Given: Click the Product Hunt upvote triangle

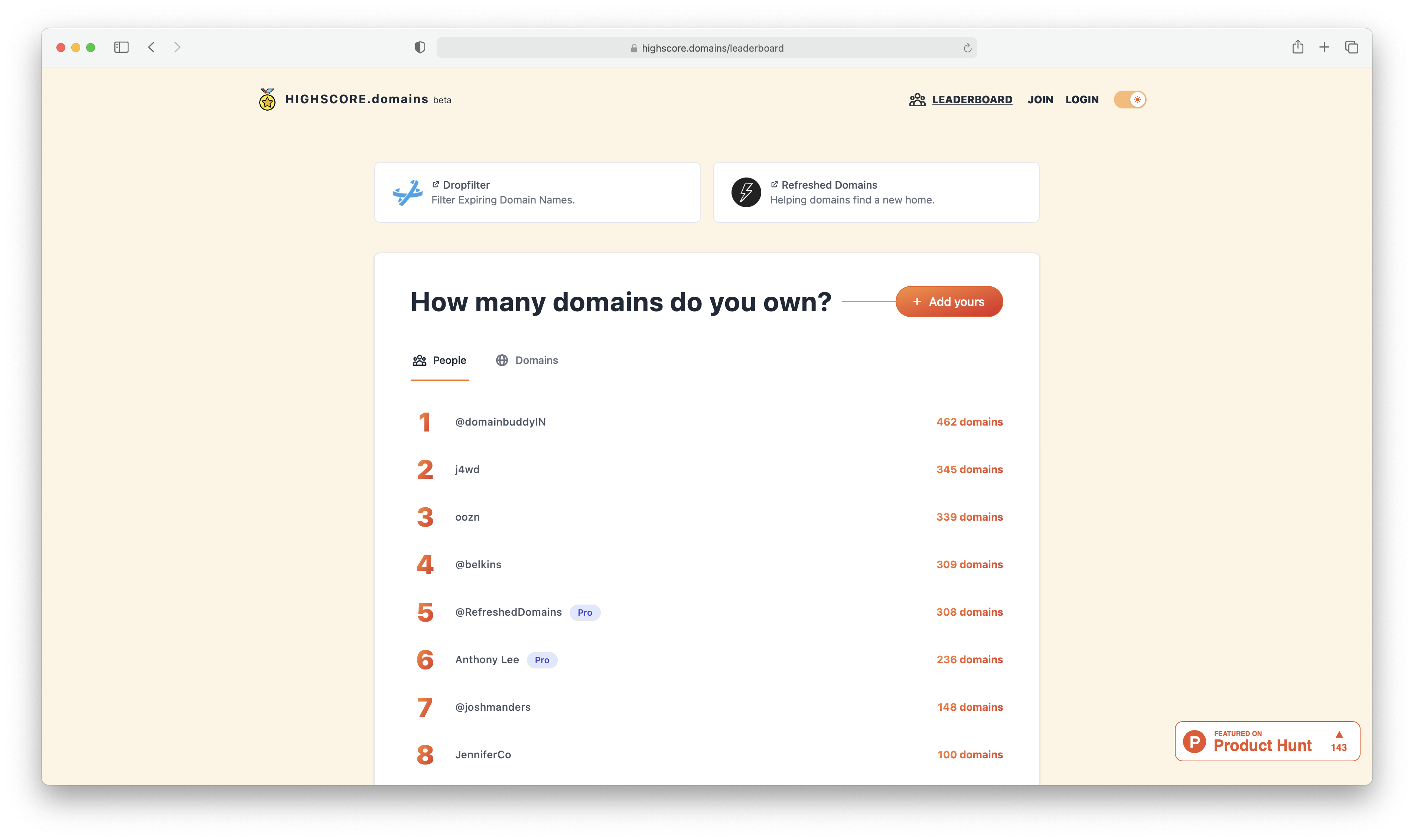Looking at the screenshot, I should (1339, 734).
